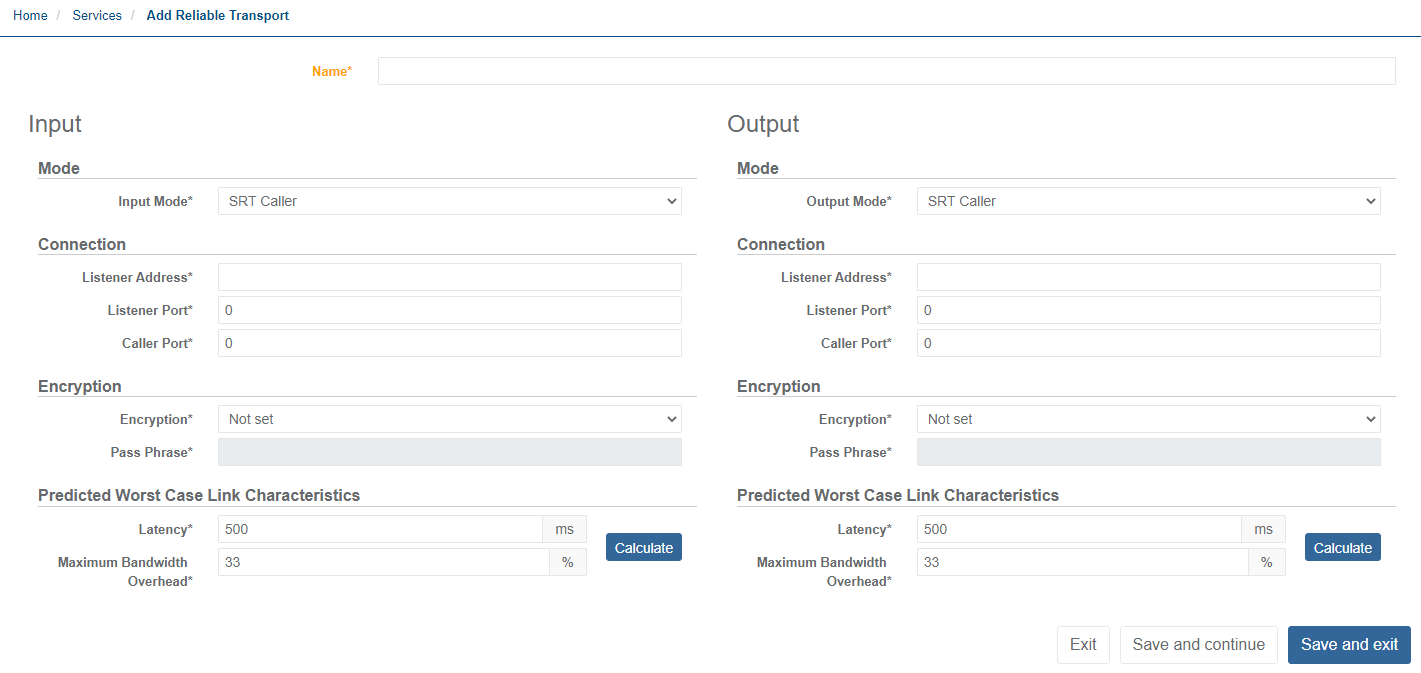Click the Input Listener Address field
Image resolution: width=1421 pixels, height=673 pixels.
pos(449,277)
